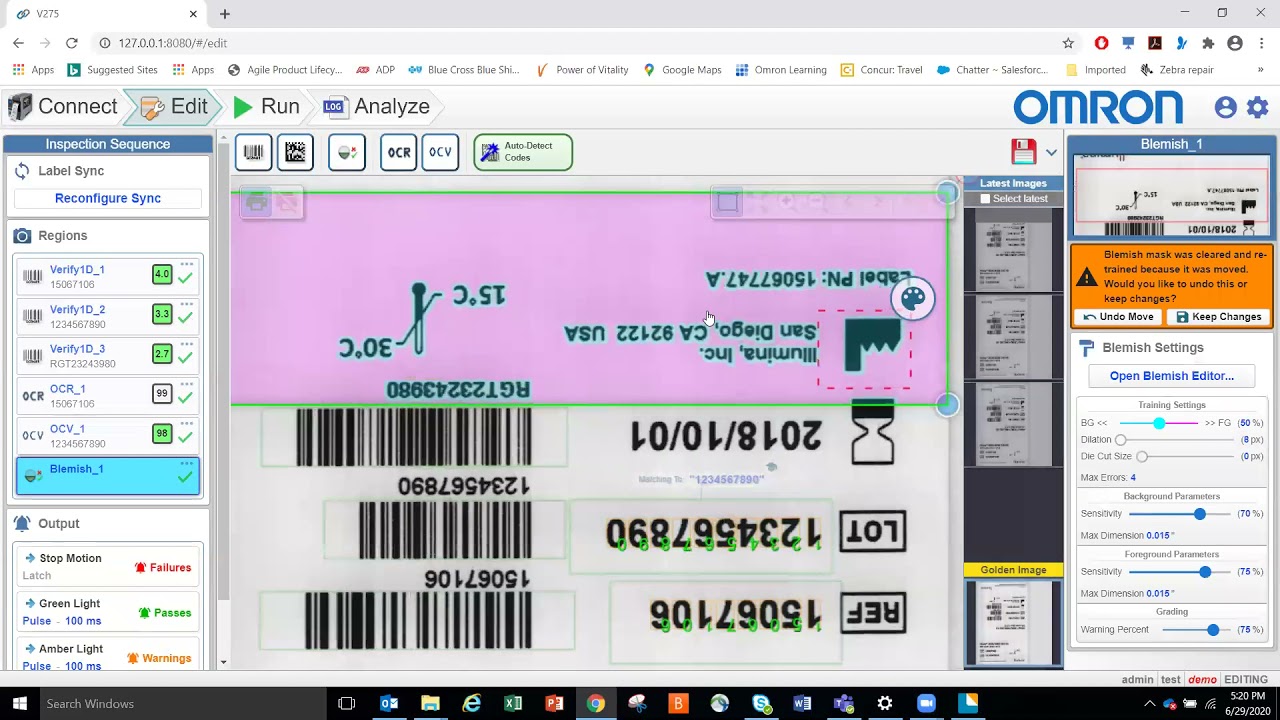Adjust the Warning Percent slider
This screenshot has width=1280, height=720.
1213,630
